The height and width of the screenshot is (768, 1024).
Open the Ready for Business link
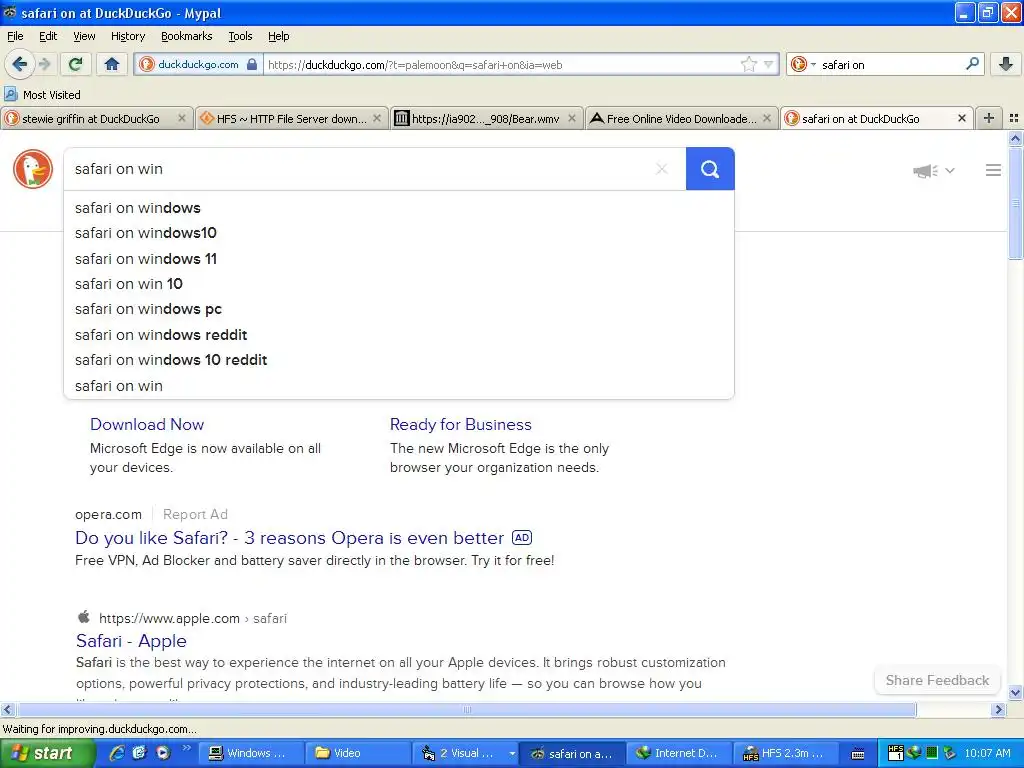[x=460, y=424]
